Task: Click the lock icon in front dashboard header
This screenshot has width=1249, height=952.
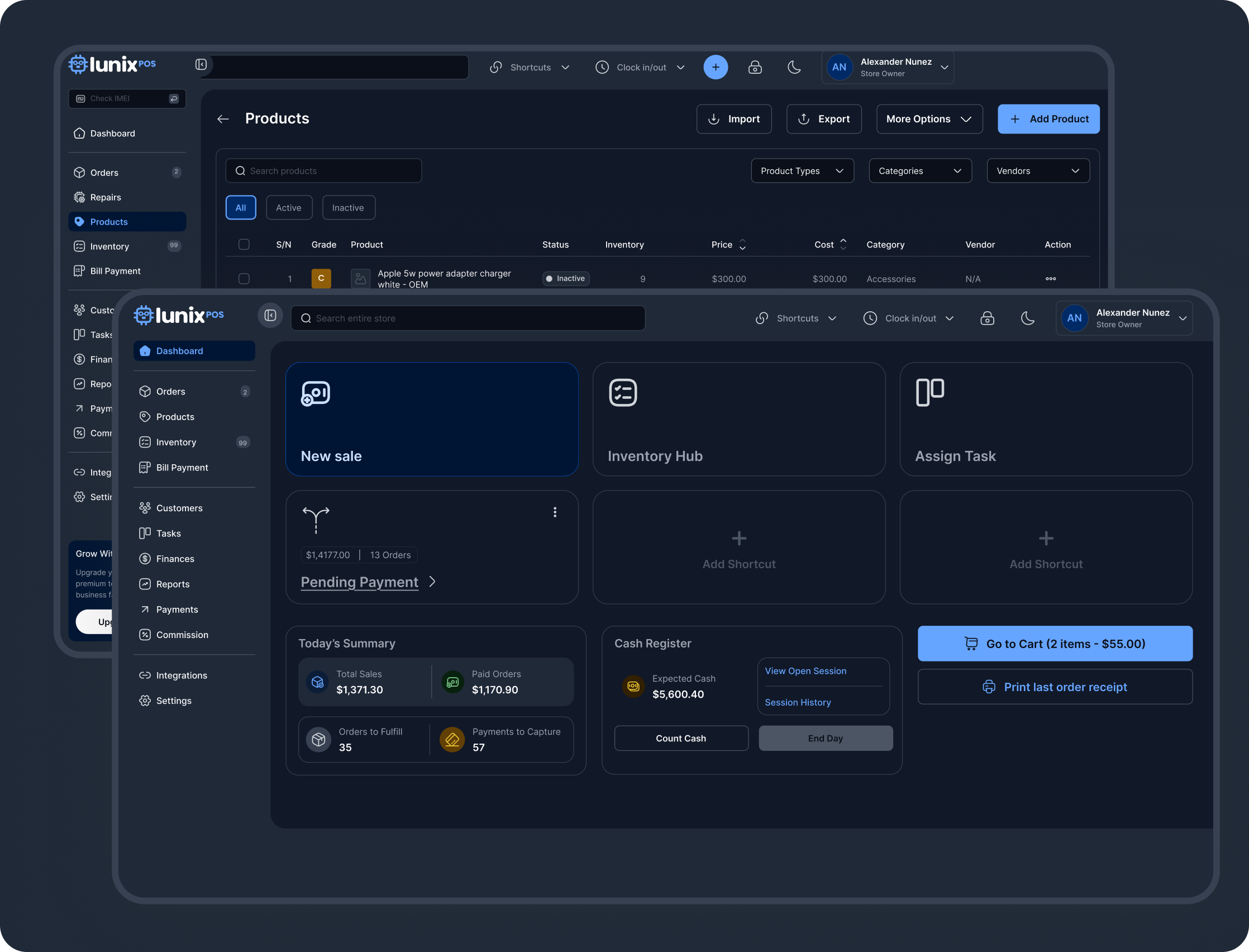Action: pyautogui.click(x=986, y=318)
